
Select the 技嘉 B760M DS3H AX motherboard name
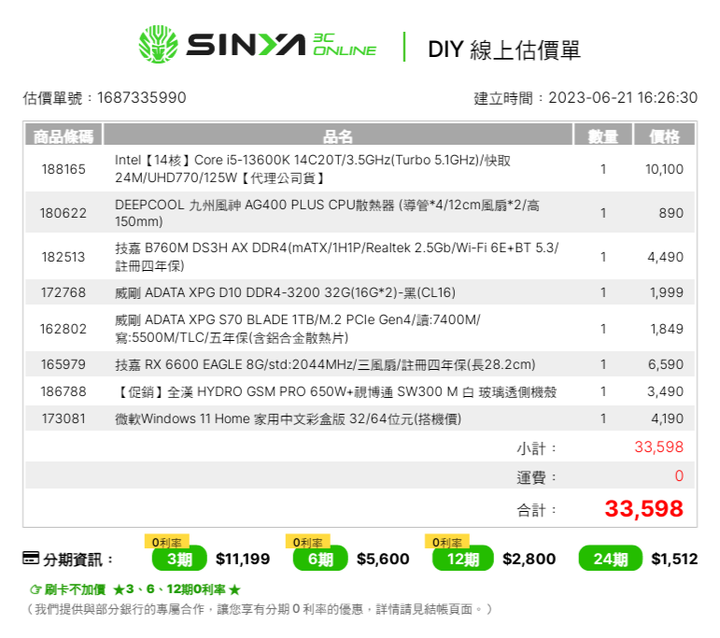pyautogui.click(x=337, y=256)
